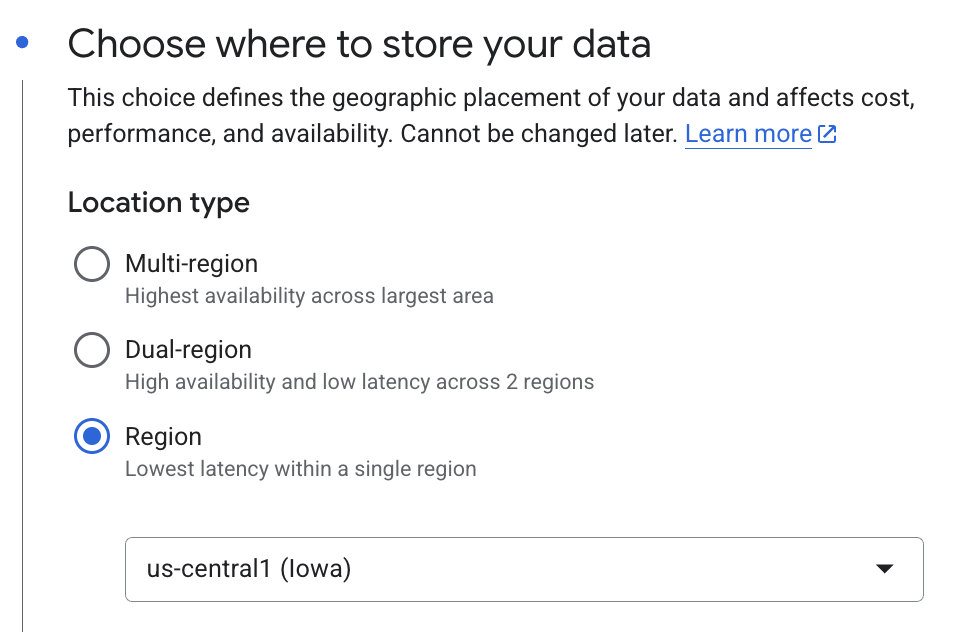980x632 pixels.
Task: Click the "Choose where to store your data" heading
Action: 359,44
